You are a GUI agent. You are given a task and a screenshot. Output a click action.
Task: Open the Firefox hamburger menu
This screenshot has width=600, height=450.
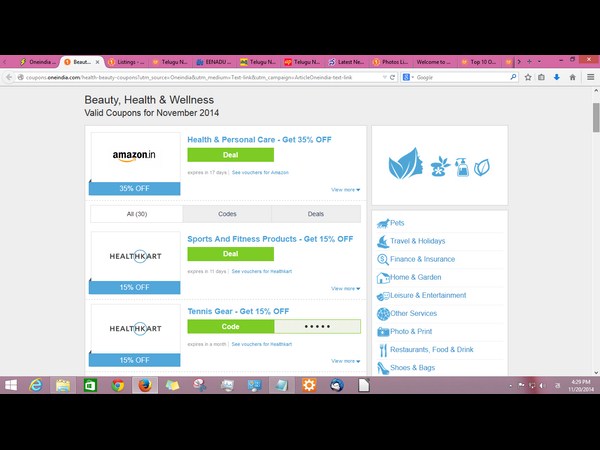(590, 77)
